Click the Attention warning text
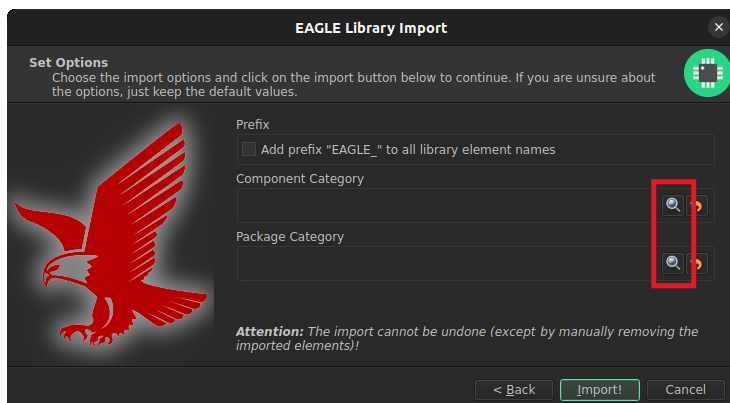The height and width of the screenshot is (403, 730). [x=467, y=338]
